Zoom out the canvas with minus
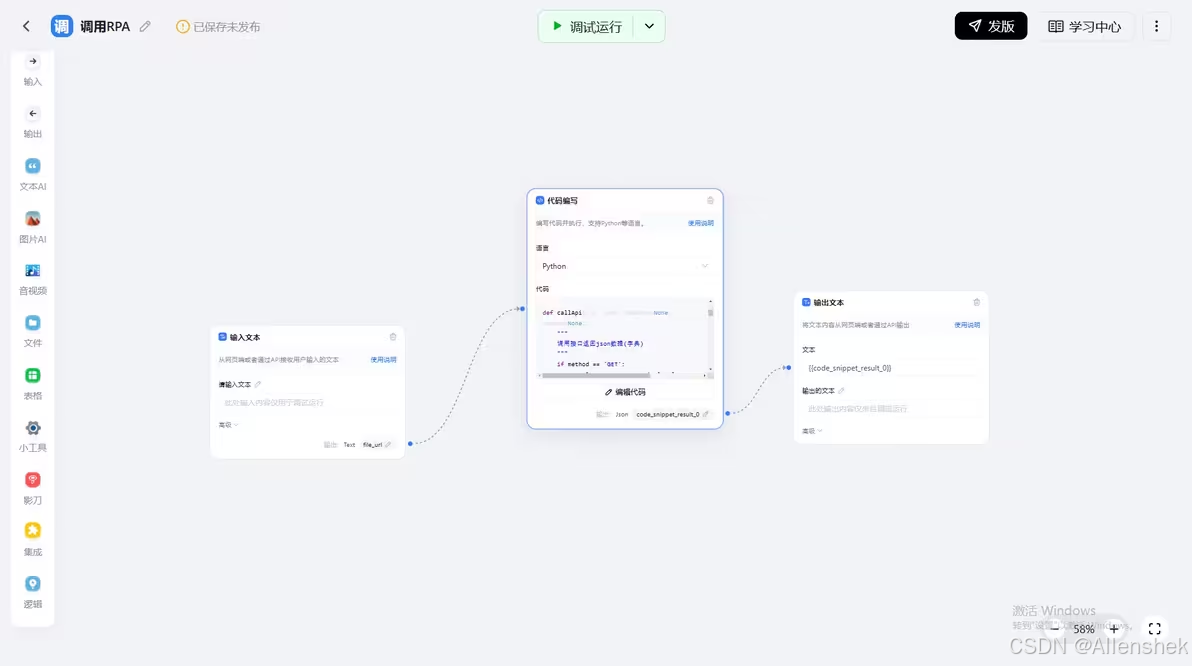 coord(1055,629)
